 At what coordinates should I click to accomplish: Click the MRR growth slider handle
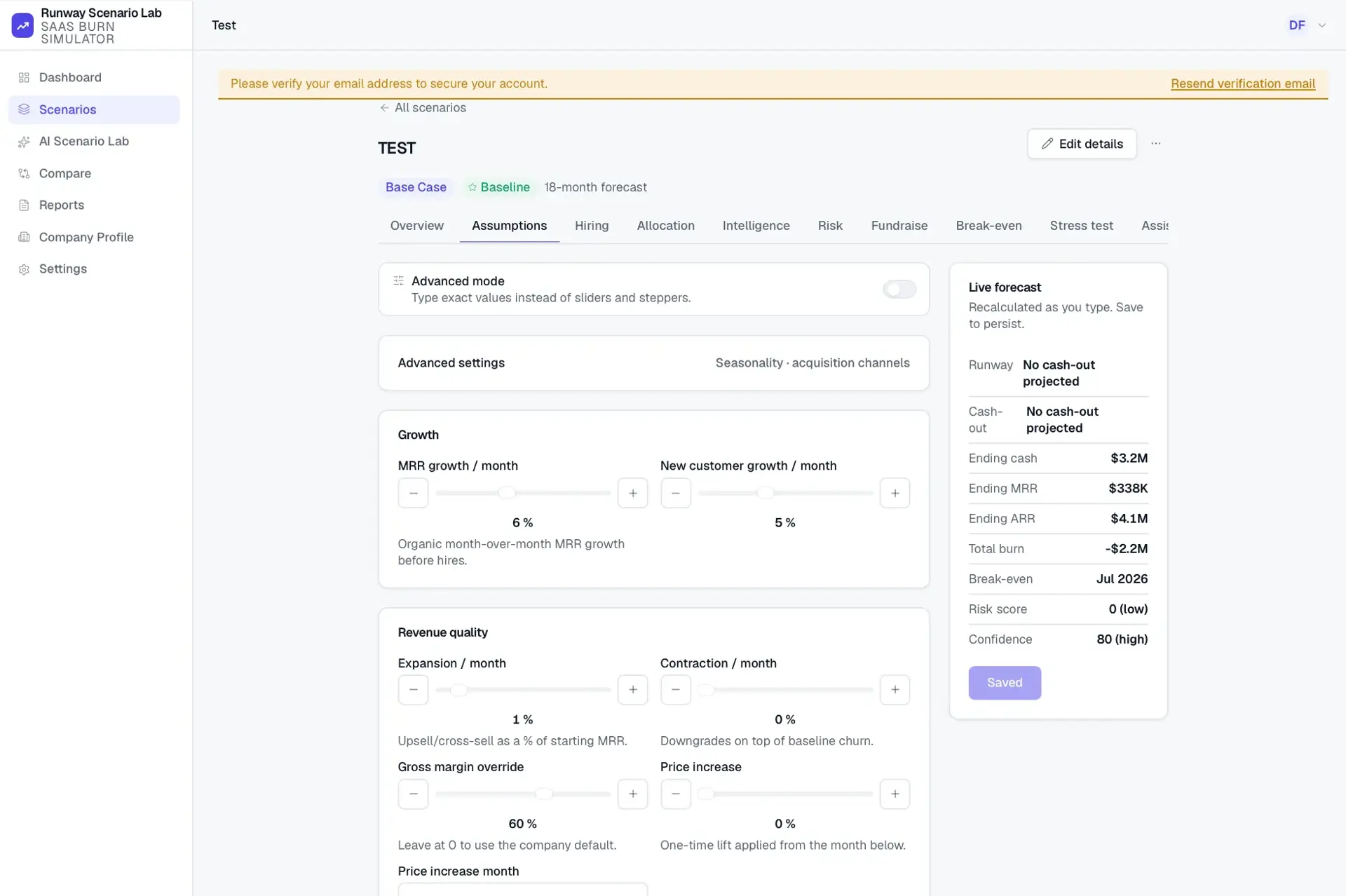[507, 493]
